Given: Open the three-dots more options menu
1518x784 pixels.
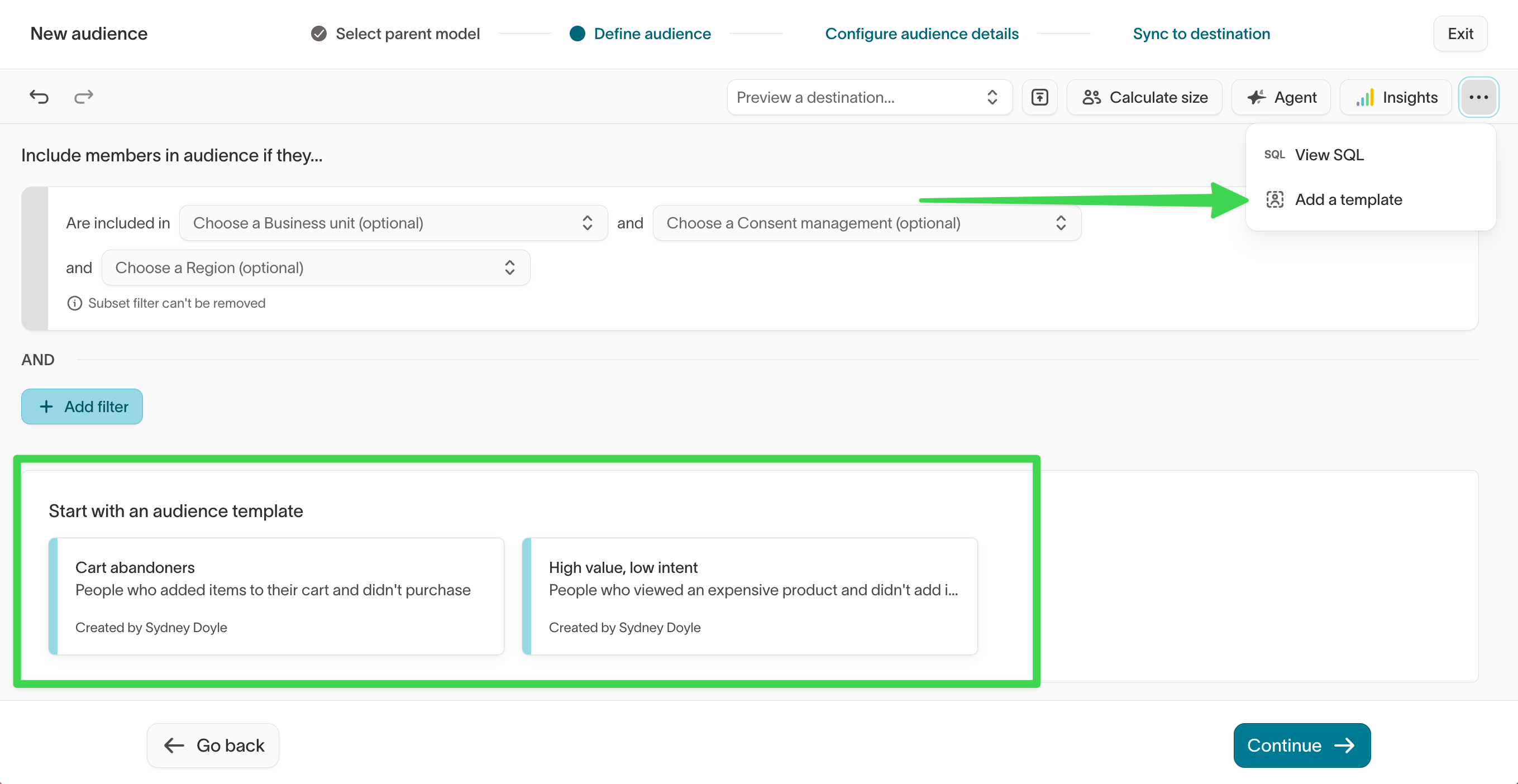Looking at the screenshot, I should coord(1478,97).
